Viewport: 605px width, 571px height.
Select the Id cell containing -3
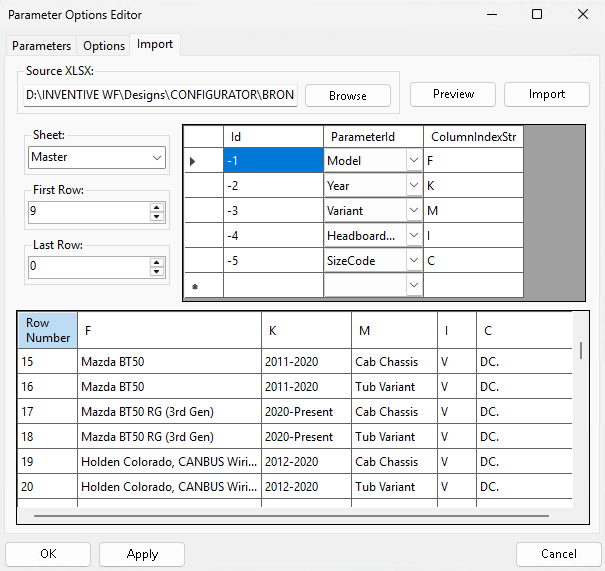click(x=273, y=211)
